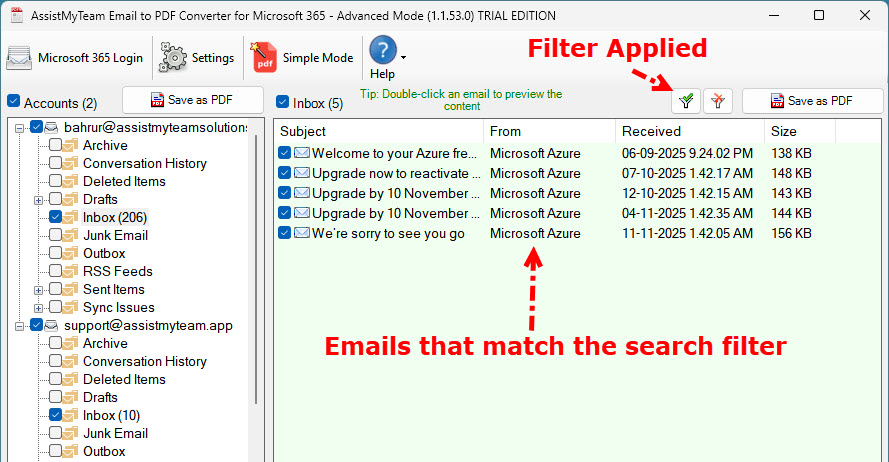Click Save as PDF button above the email list
The image size is (889, 462).
point(812,101)
